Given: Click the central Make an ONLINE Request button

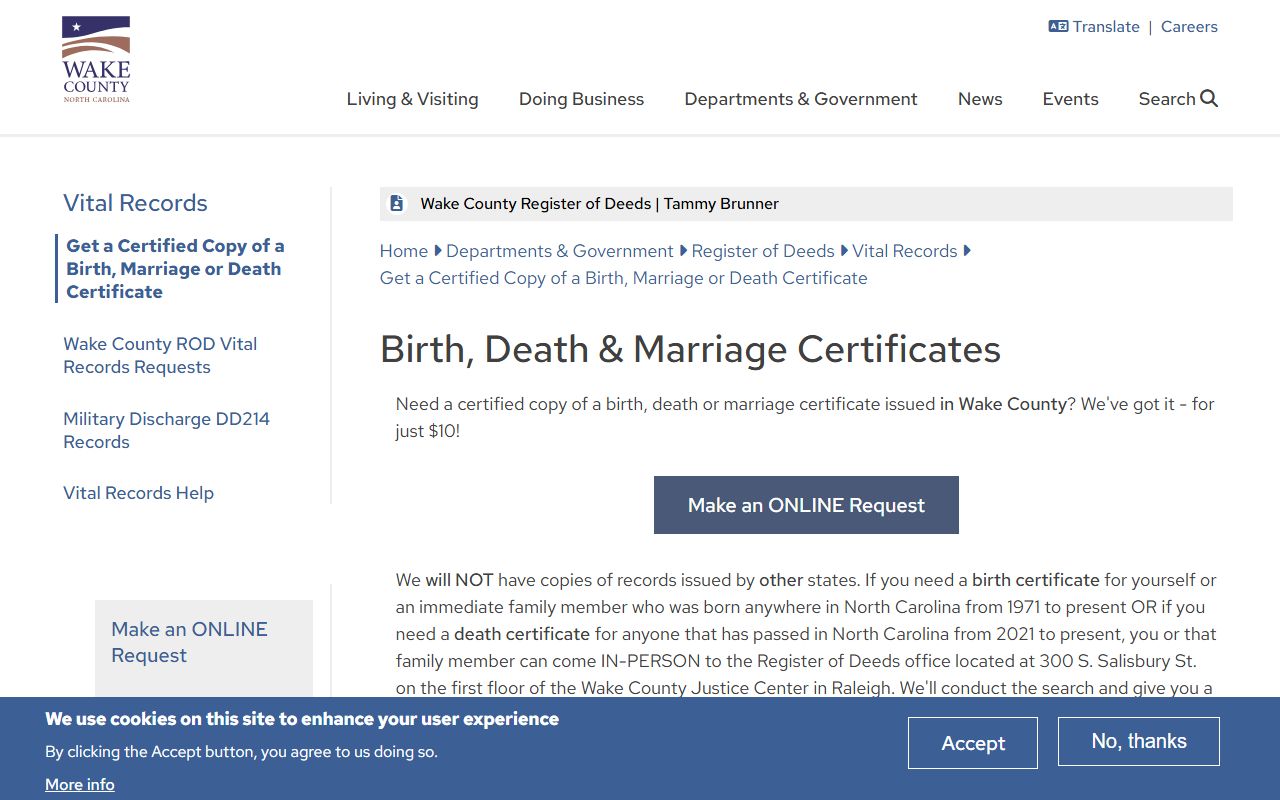Looking at the screenshot, I should (x=806, y=505).
